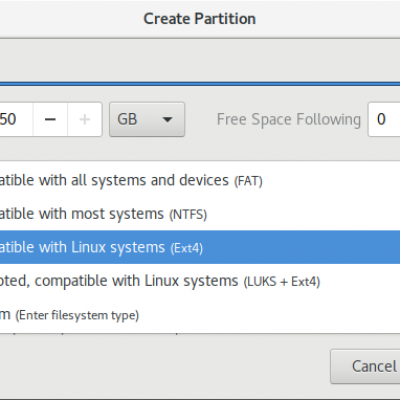Click the arrow on GB combo box
400x400 pixels.
click(x=167, y=119)
